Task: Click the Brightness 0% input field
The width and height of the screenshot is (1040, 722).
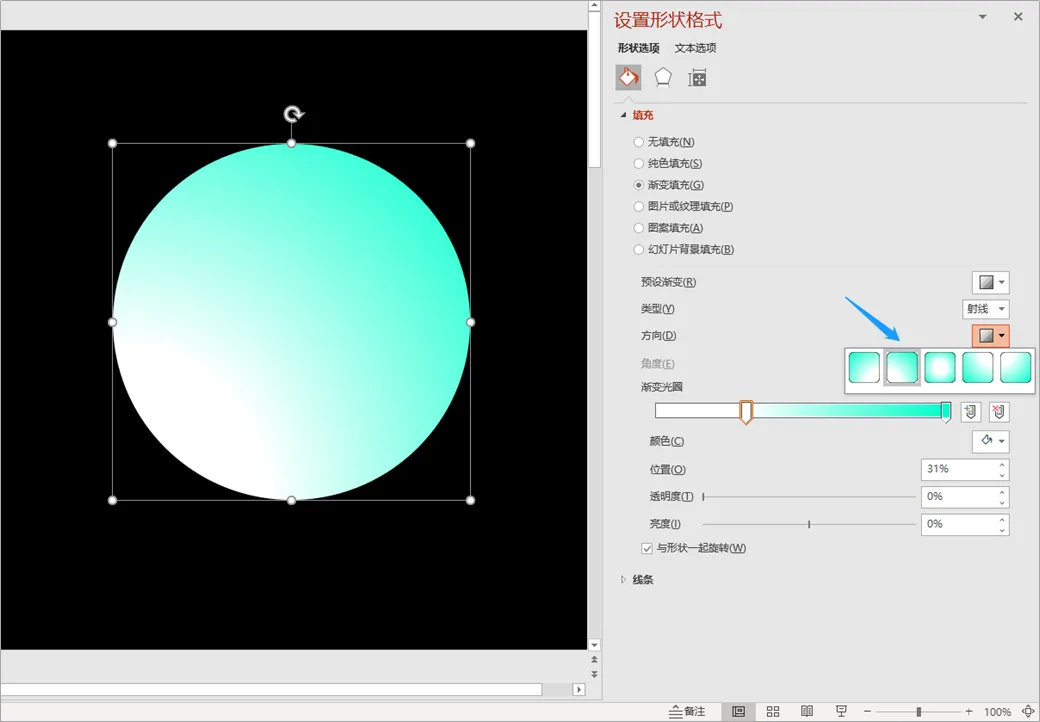Action: (965, 524)
